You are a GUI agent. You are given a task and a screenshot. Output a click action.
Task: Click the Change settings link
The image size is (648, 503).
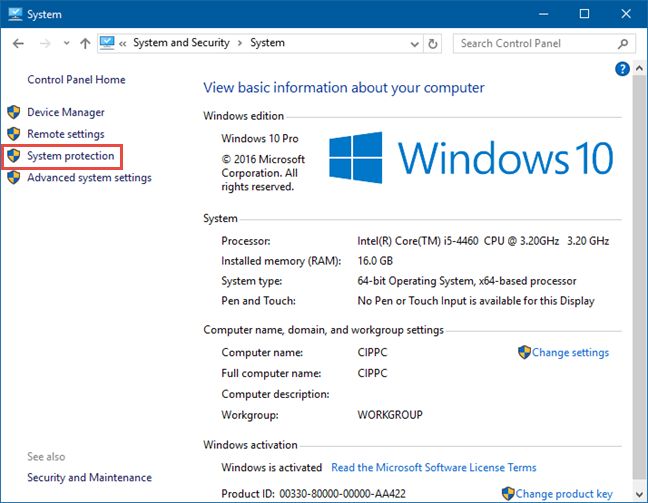tap(570, 353)
